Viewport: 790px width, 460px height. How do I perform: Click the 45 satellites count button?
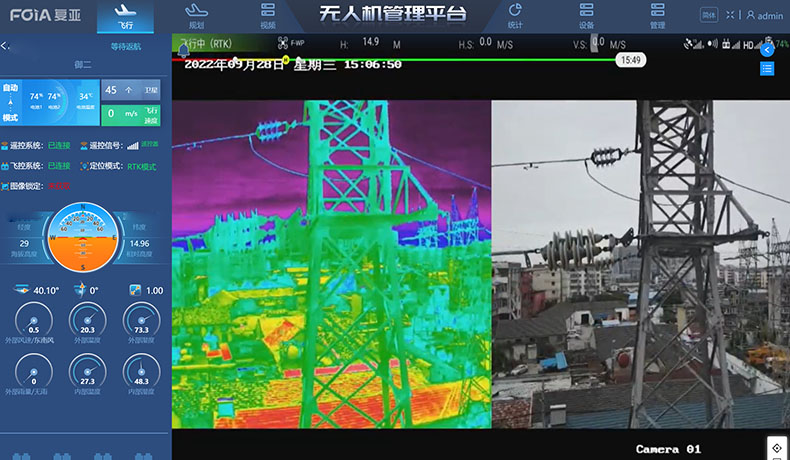[x=118, y=90]
